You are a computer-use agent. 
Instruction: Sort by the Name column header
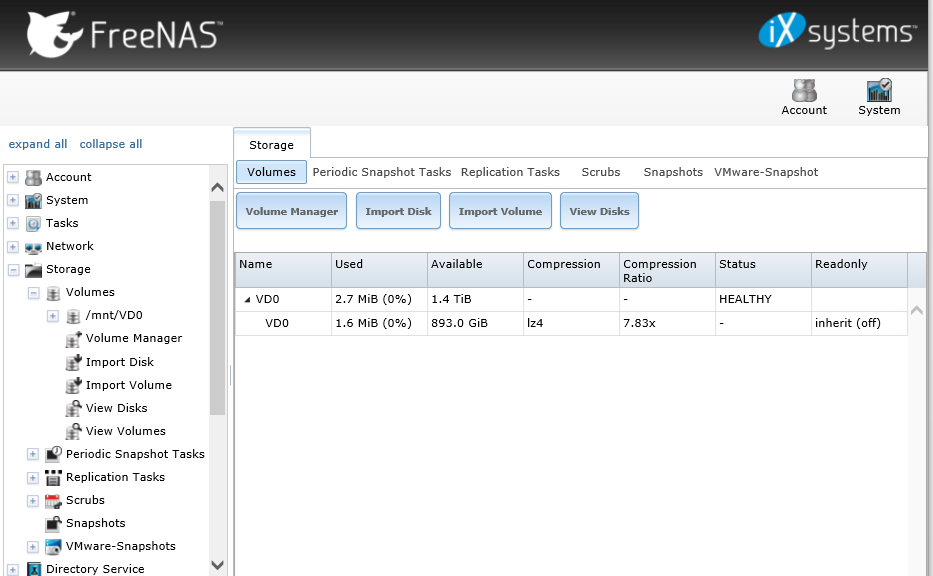coord(283,271)
